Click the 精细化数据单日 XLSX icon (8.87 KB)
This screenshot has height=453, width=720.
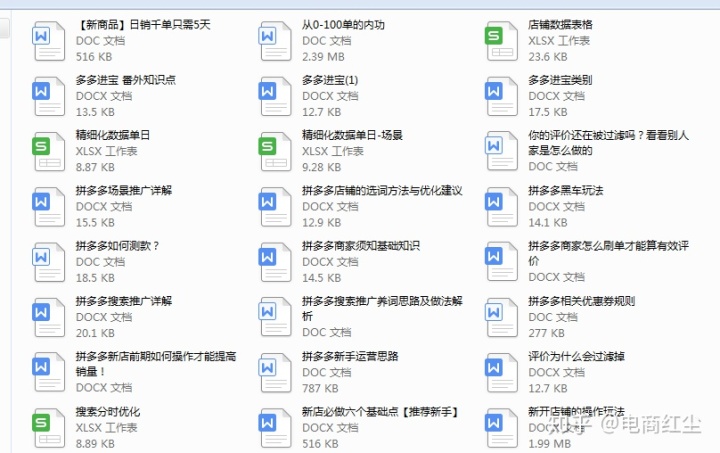(x=48, y=151)
